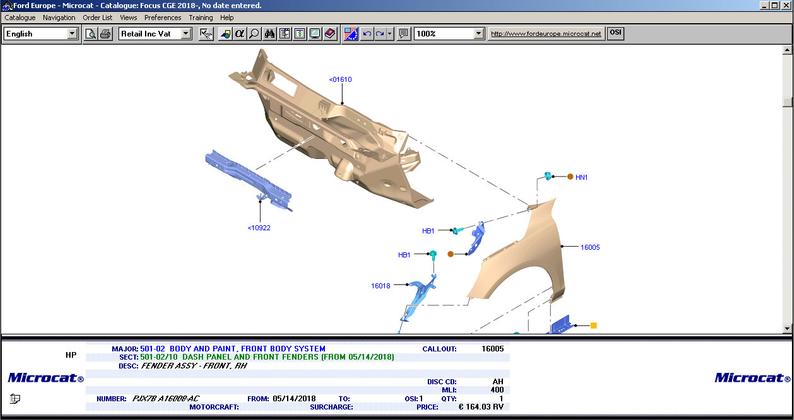Click the OSI button
The width and height of the screenshot is (794, 420).
point(616,33)
